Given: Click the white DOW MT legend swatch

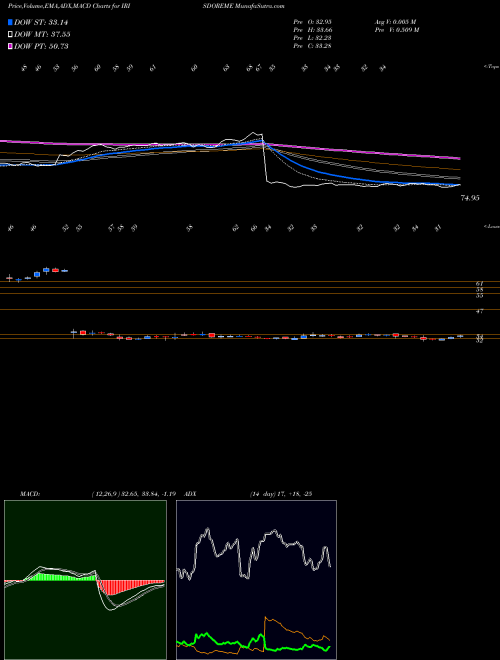Looking at the screenshot, I should [x=10, y=35].
